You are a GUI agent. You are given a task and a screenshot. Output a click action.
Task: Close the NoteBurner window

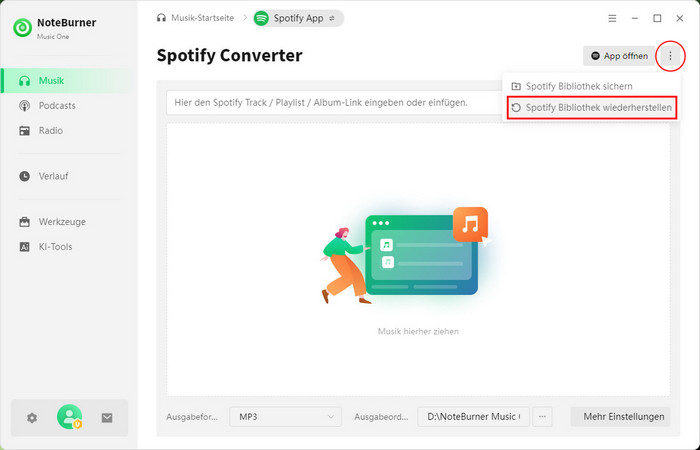pos(679,18)
